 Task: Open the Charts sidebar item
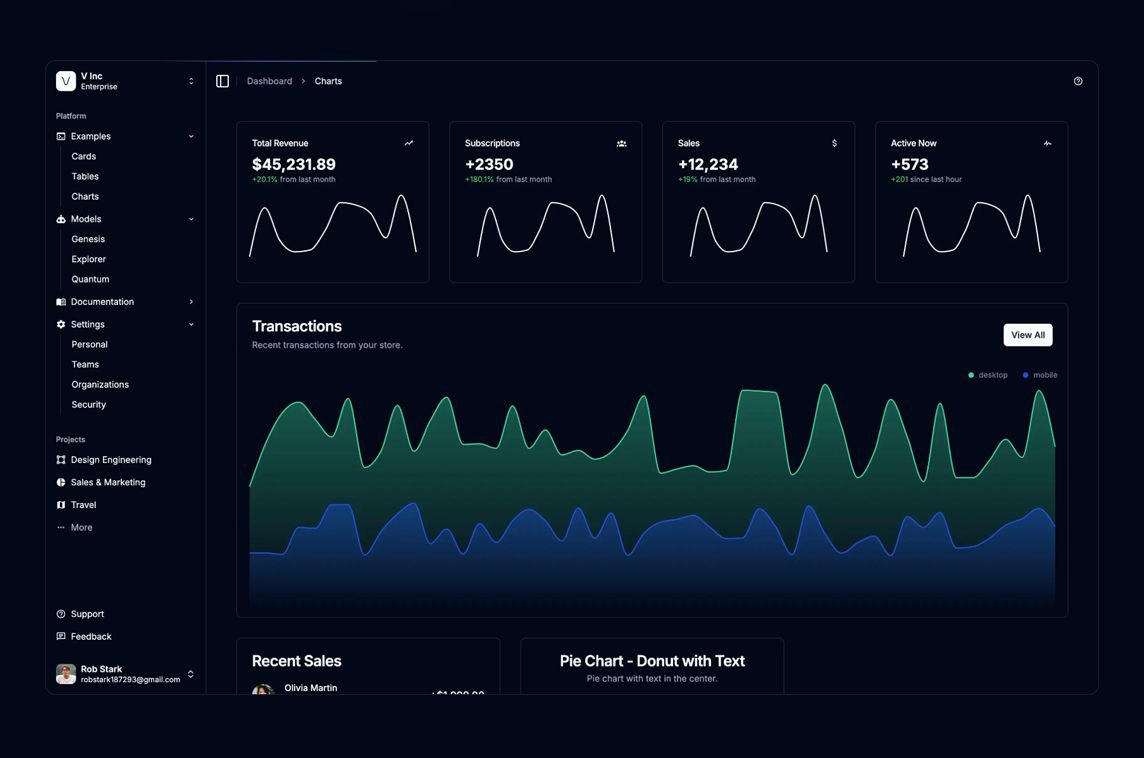(85, 196)
